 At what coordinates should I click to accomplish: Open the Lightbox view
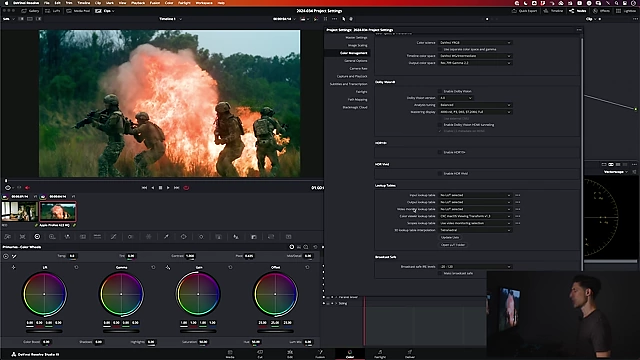point(626,11)
